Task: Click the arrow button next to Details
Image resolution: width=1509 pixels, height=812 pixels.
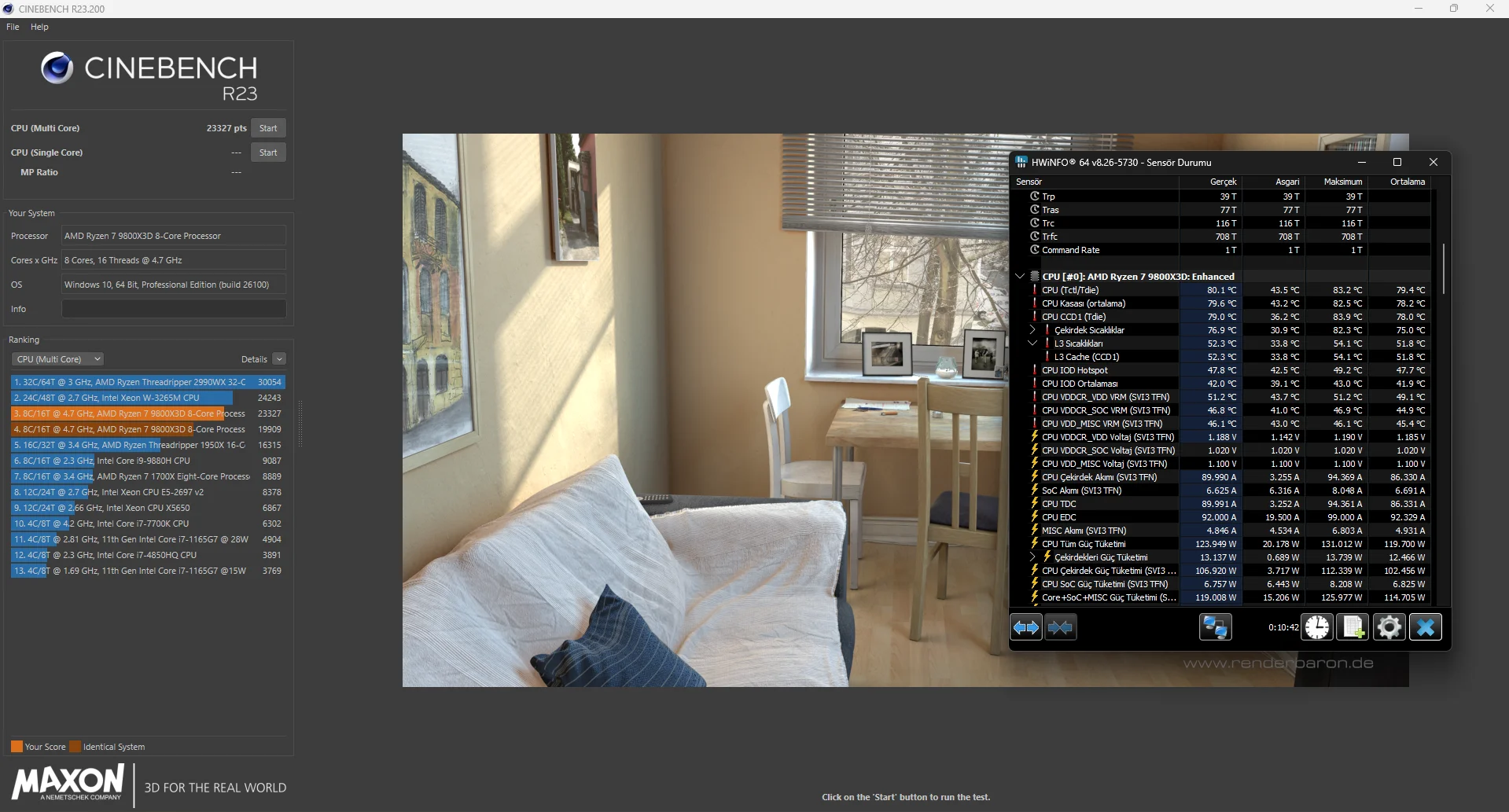Action: coord(279,359)
